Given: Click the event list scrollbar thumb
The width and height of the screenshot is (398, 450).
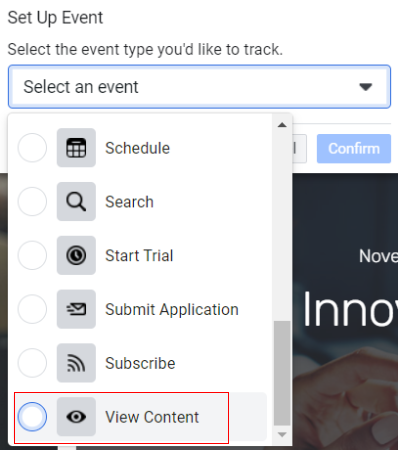Looking at the screenshot, I should (x=282, y=373).
